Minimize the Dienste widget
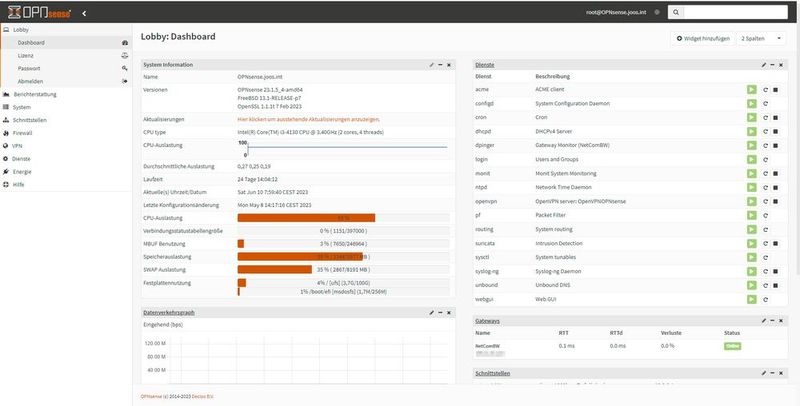The image size is (800, 406). tap(772, 65)
